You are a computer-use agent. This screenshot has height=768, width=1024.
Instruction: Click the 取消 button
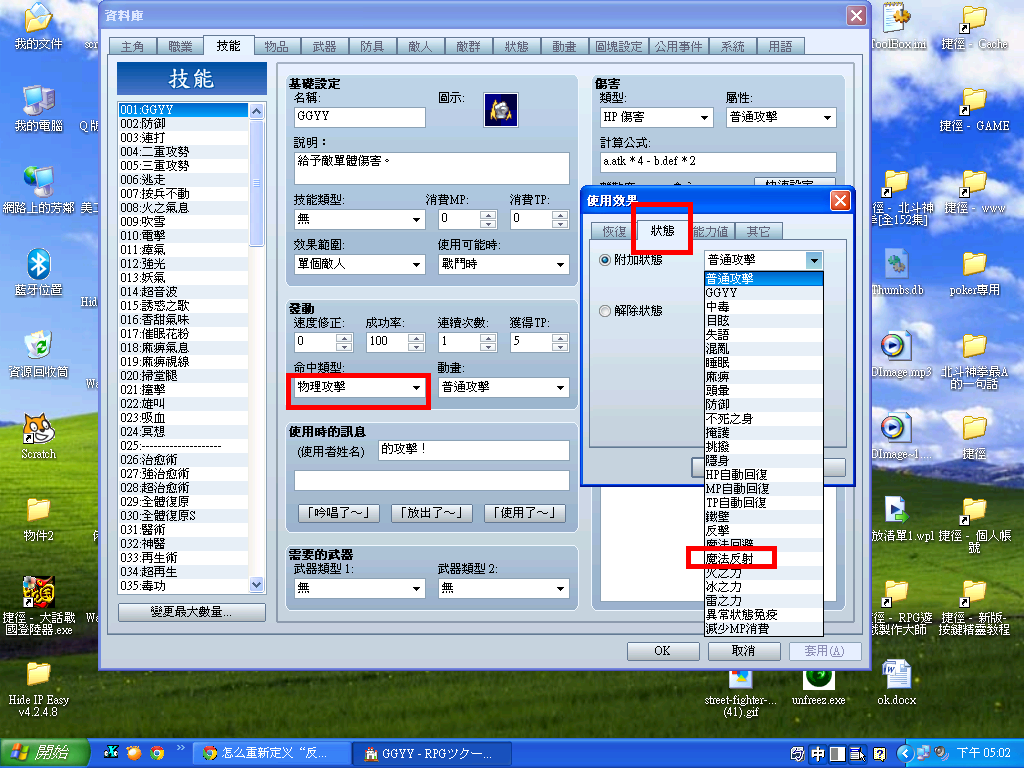click(743, 651)
